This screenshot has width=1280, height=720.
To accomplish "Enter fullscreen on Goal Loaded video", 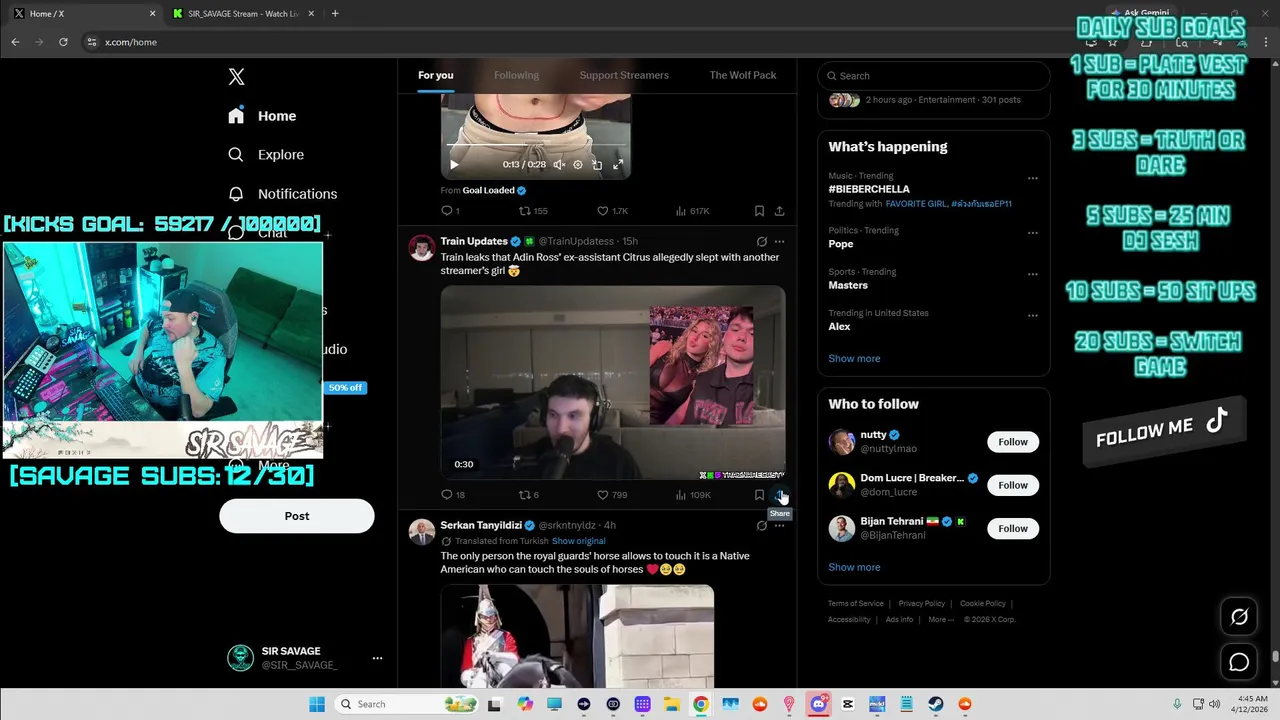I will pyautogui.click(x=618, y=164).
